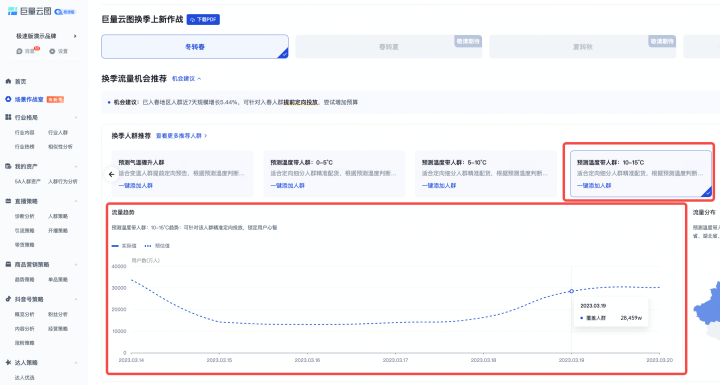The image size is (720, 385).
Task: Toggle the 预估值 dotted legend series
Action: click(157, 246)
